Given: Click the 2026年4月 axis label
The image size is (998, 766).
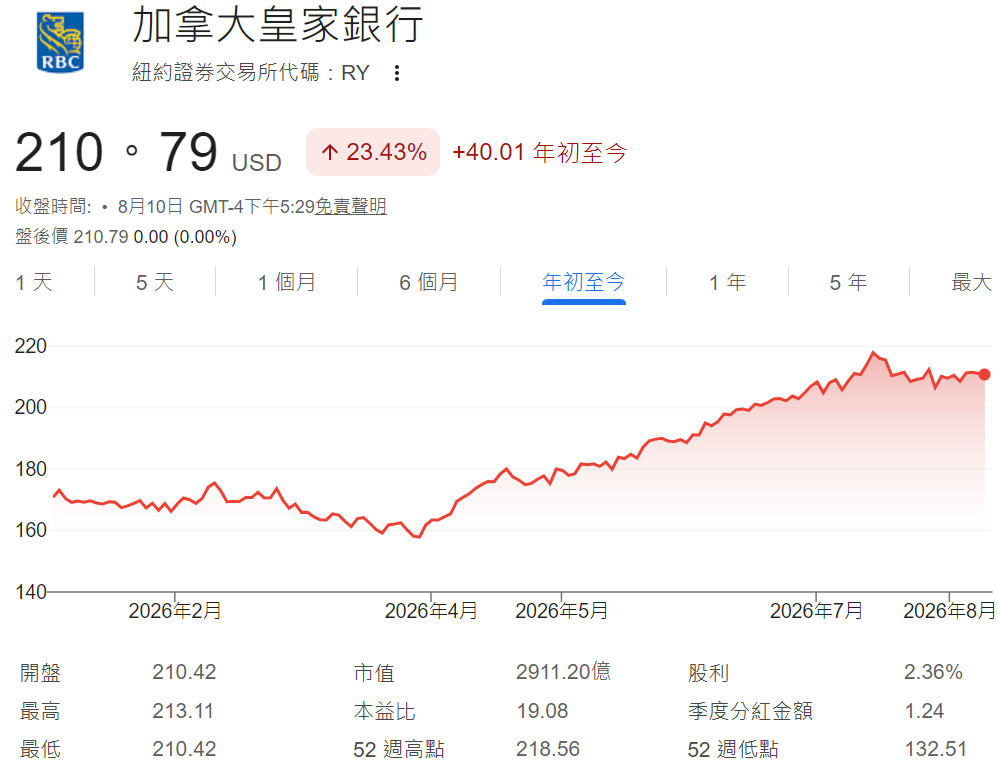Looking at the screenshot, I should [x=431, y=611].
